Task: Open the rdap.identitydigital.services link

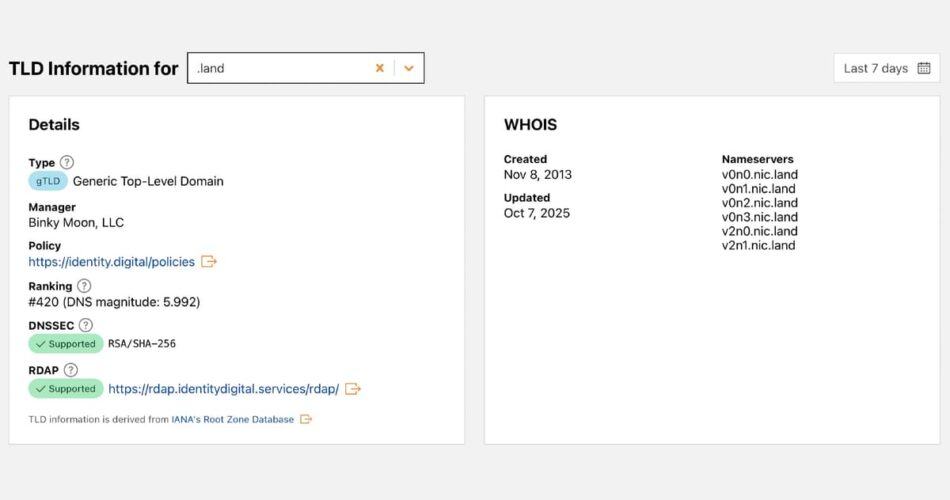Action: pyautogui.click(x=223, y=389)
